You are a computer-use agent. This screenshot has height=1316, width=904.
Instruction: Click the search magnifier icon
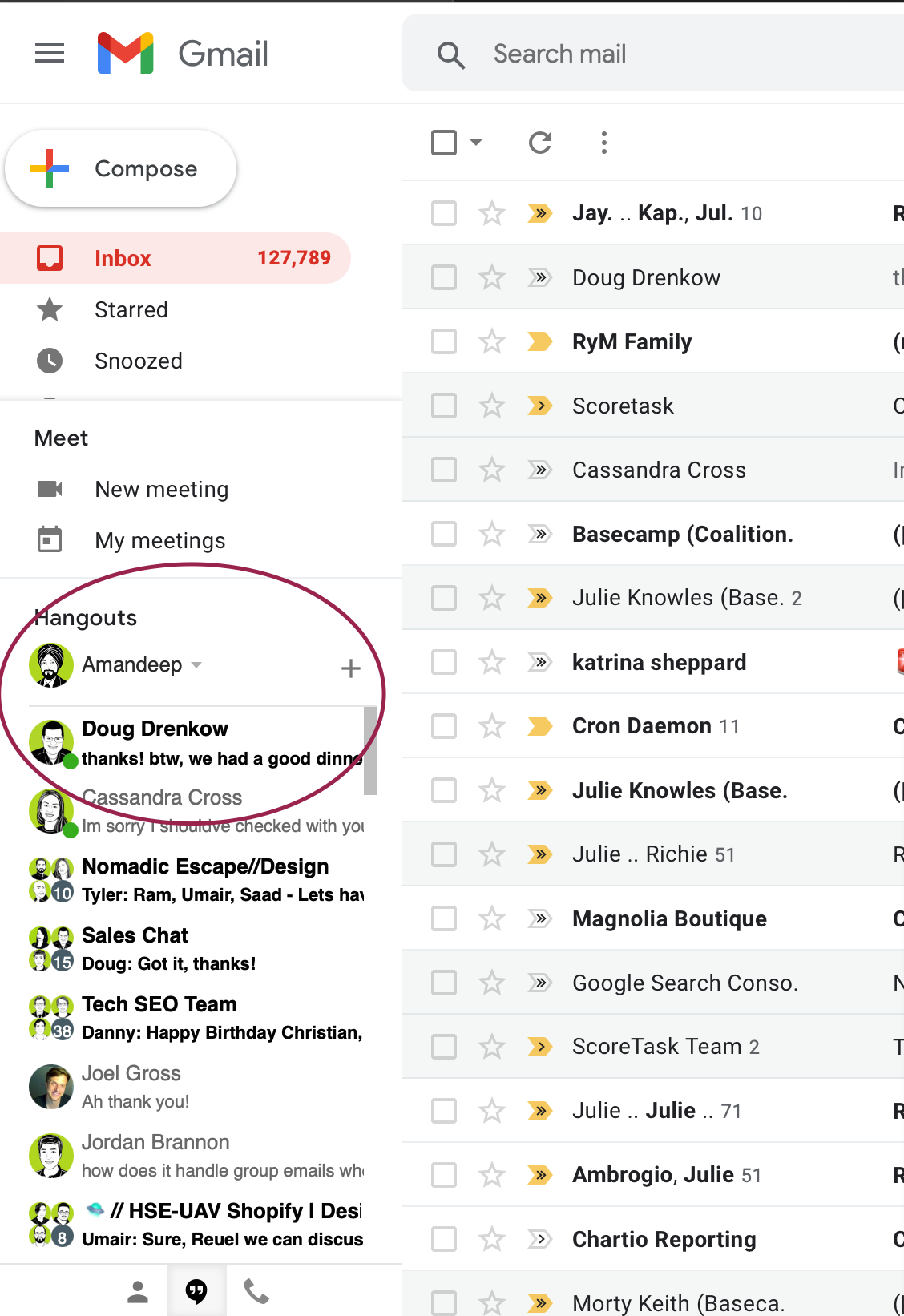pos(451,54)
